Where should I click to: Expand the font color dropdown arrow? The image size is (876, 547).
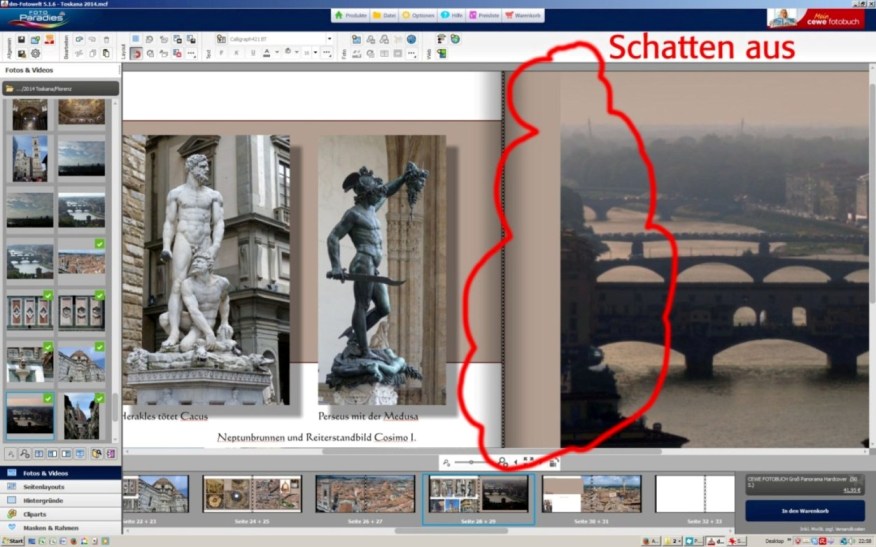pyautogui.click(x=277, y=53)
